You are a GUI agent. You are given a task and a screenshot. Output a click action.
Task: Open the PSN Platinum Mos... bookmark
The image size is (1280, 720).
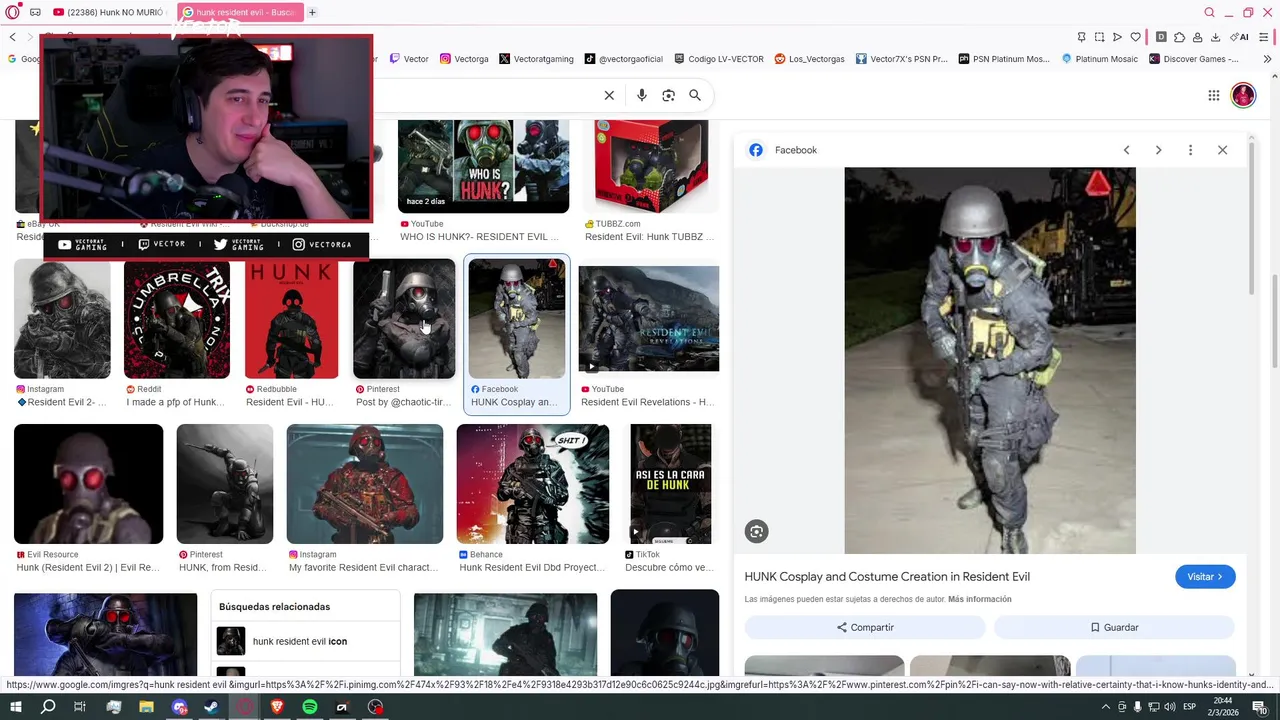pyautogui.click(x=1004, y=59)
